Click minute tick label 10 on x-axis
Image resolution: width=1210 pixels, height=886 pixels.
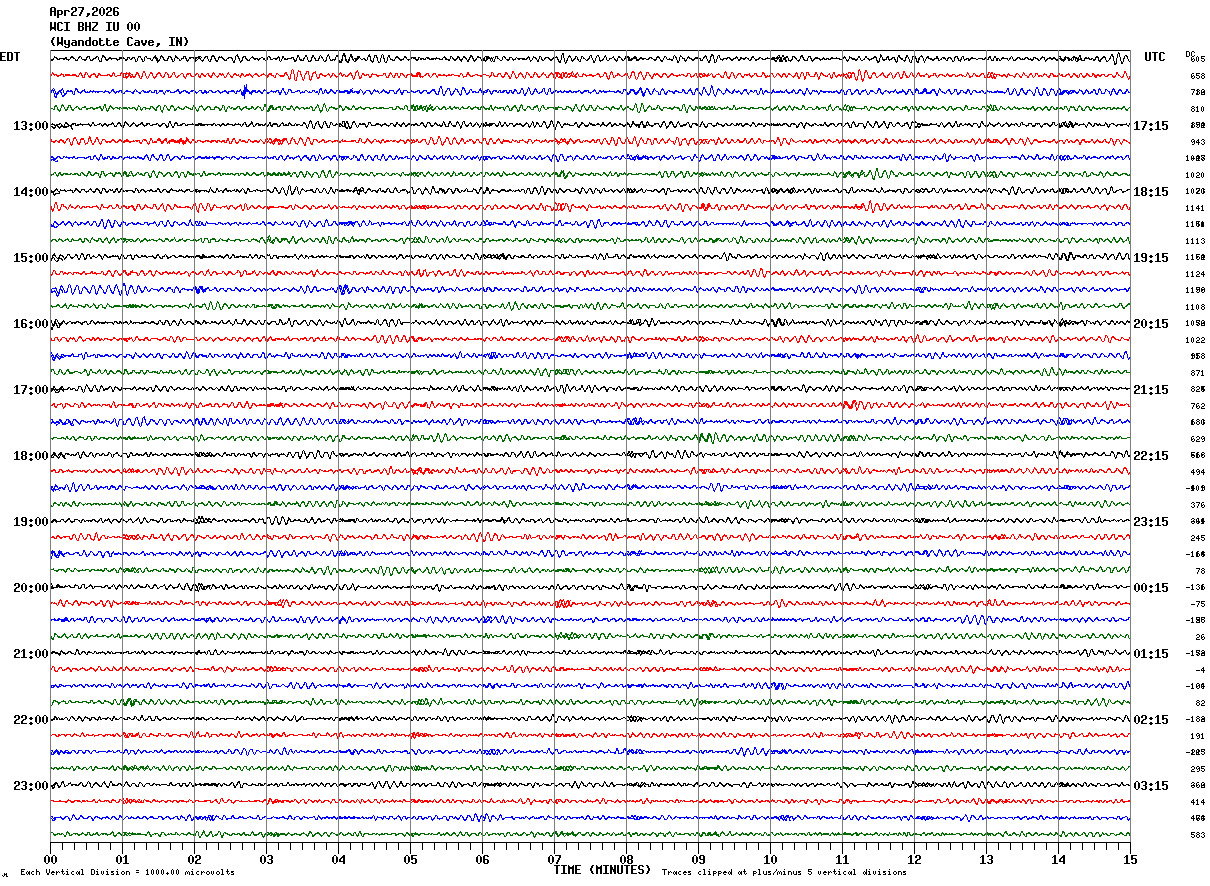[770, 859]
